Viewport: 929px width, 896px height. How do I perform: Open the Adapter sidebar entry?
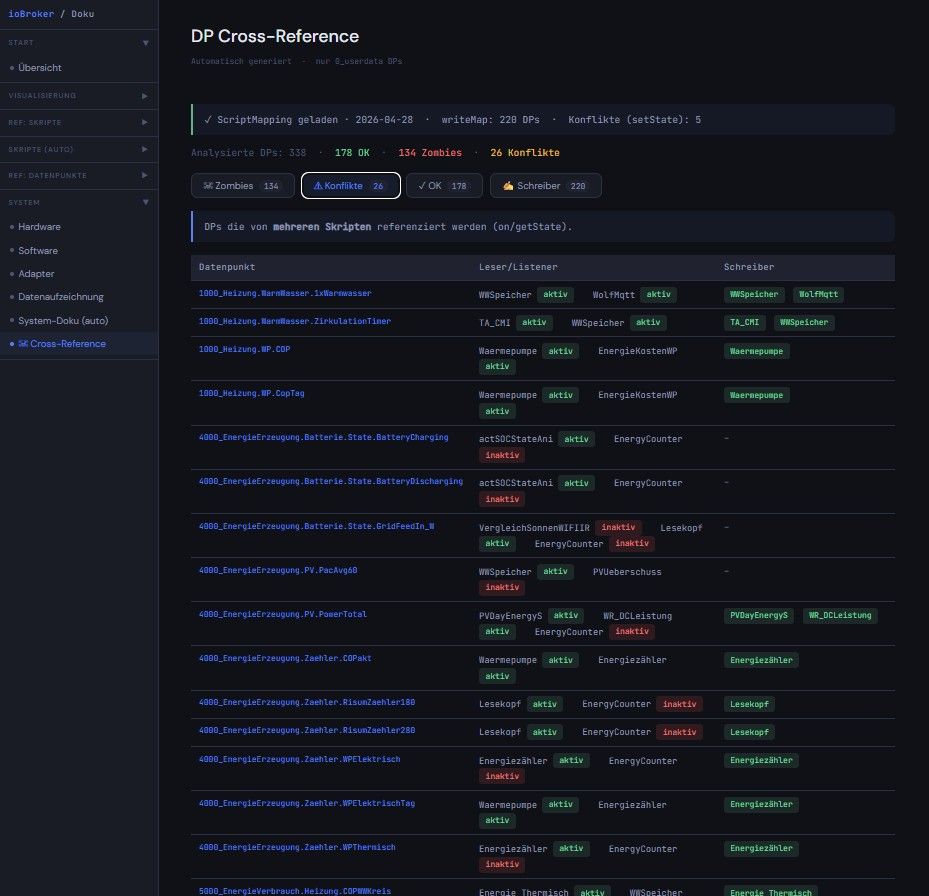pos(36,274)
